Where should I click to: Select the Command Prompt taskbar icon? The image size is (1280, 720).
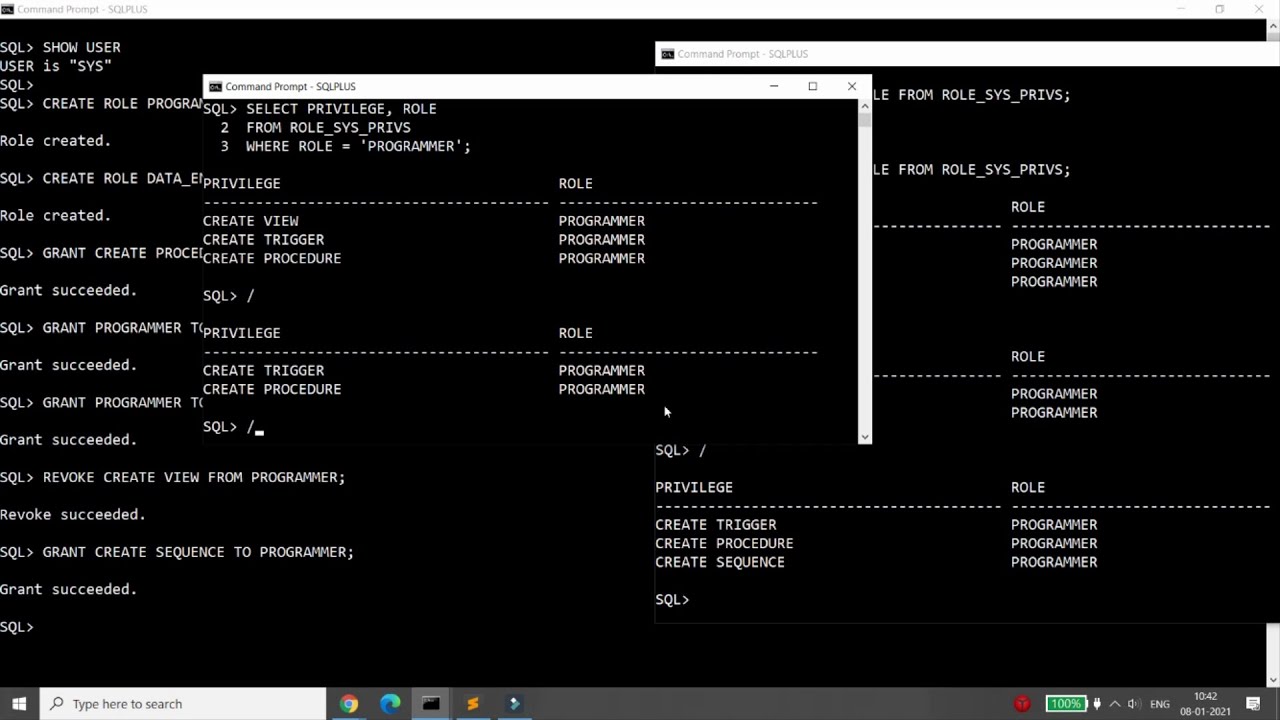(x=431, y=704)
